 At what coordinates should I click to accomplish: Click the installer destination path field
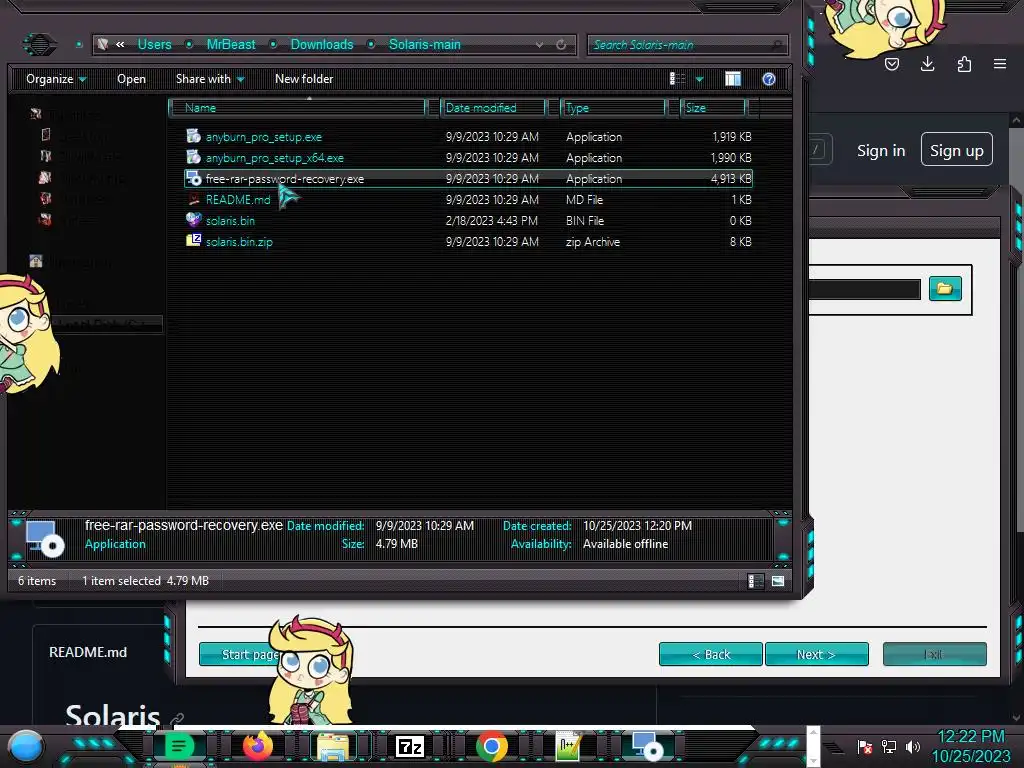coord(865,289)
